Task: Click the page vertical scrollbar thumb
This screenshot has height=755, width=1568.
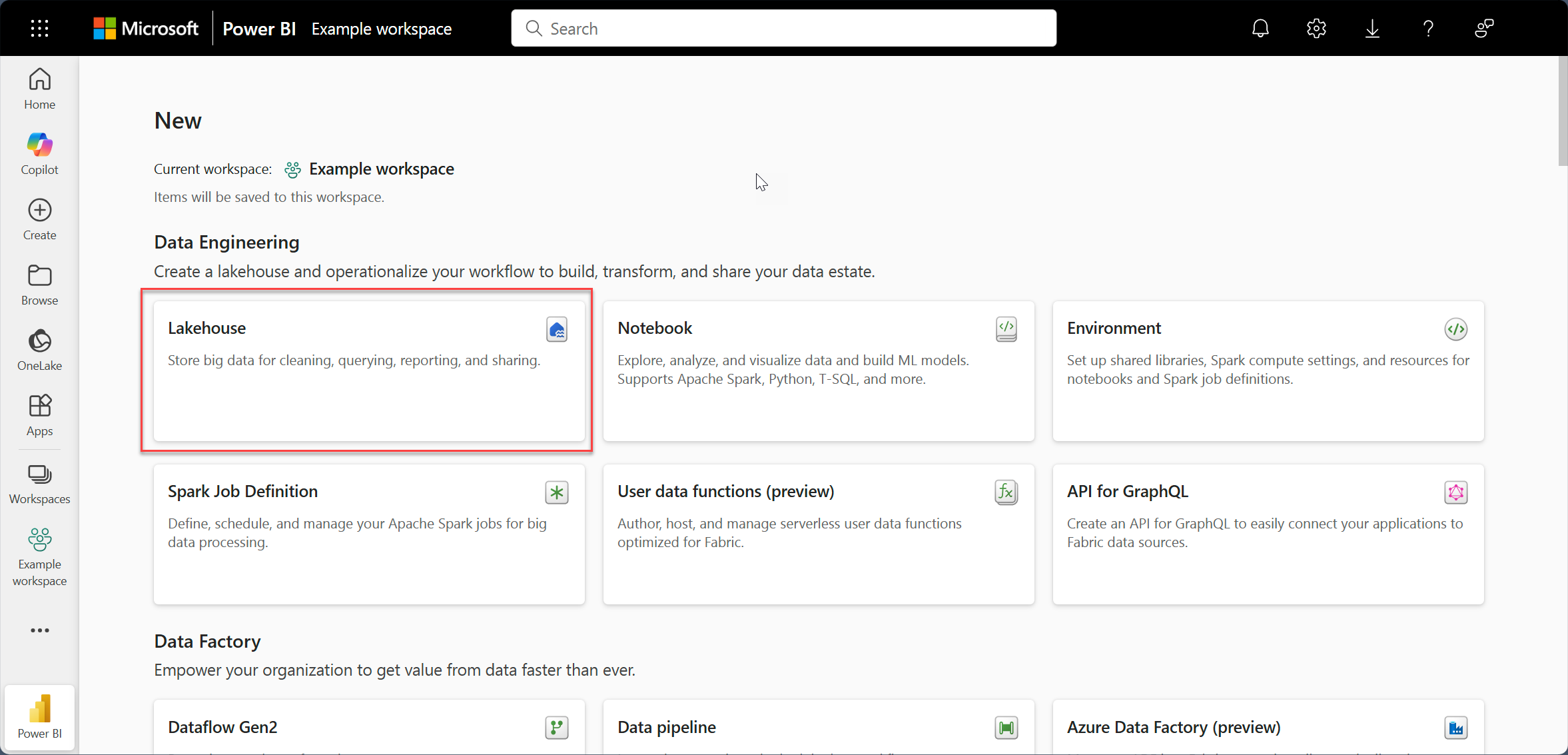Action: [1563, 111]
